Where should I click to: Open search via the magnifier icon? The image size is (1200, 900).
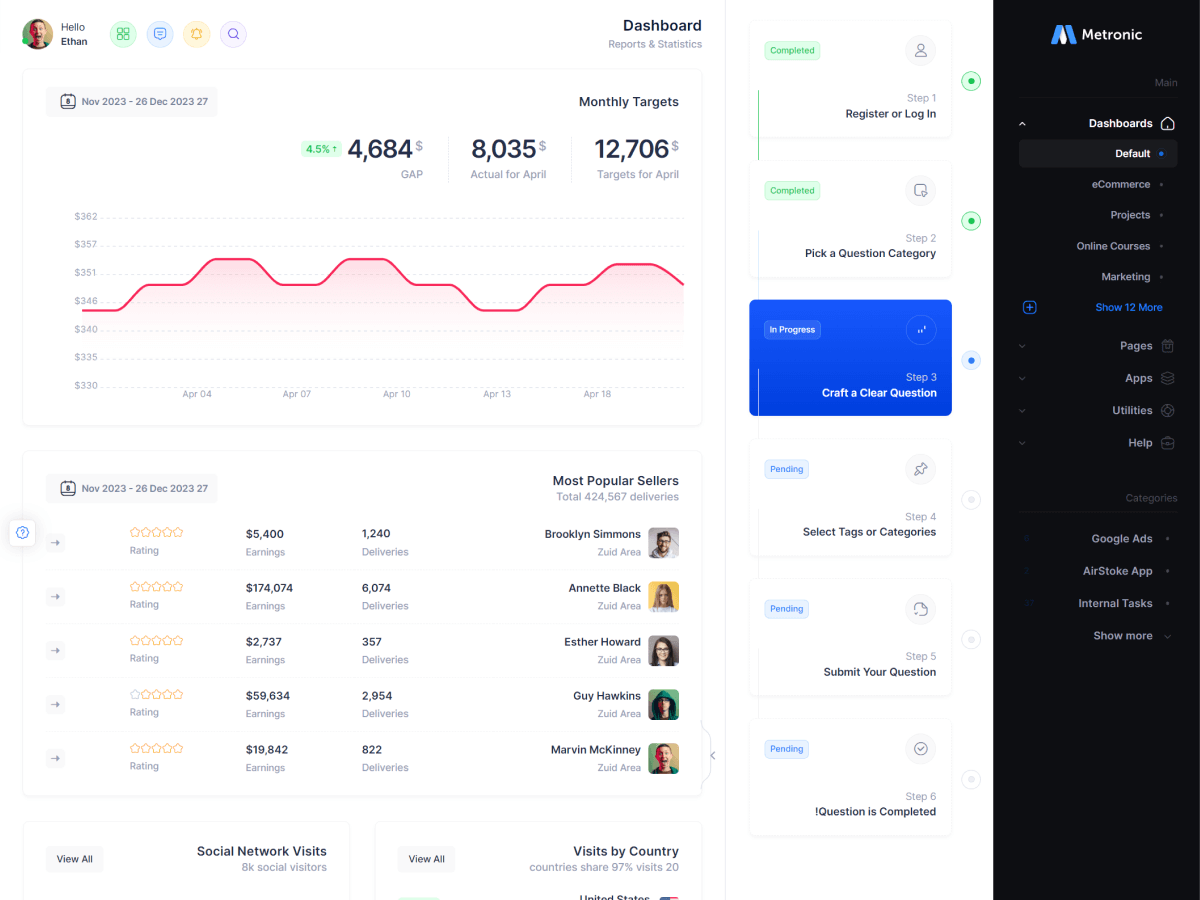[x=233, y=34]
